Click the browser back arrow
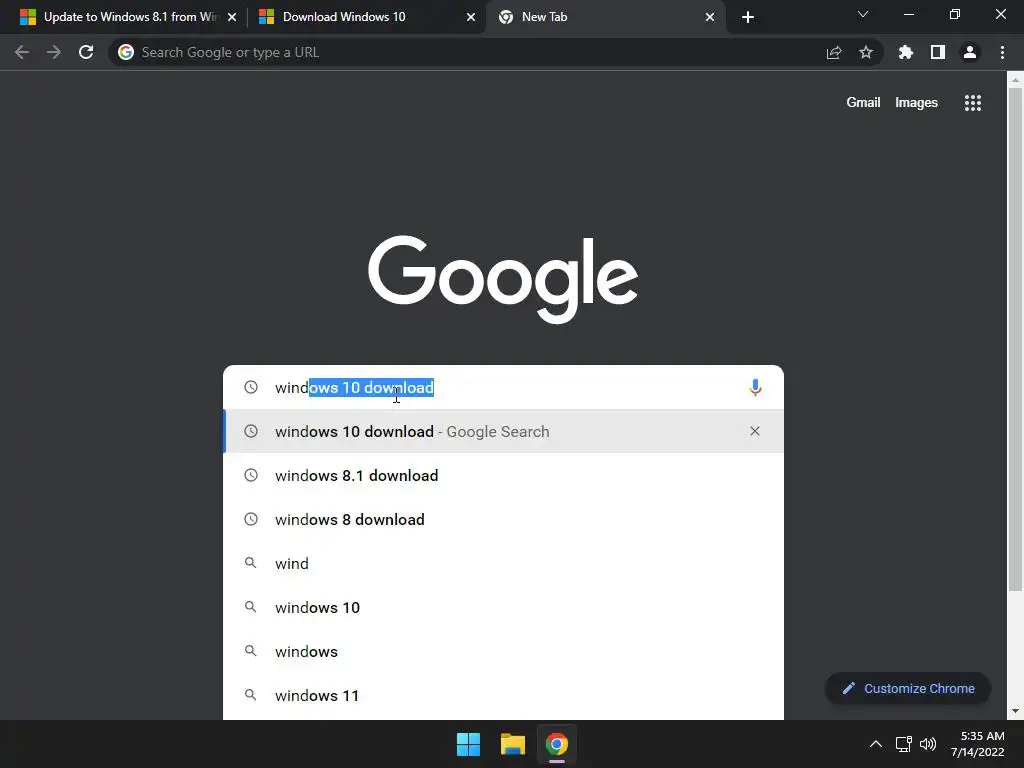 click(x=22, y=52)
